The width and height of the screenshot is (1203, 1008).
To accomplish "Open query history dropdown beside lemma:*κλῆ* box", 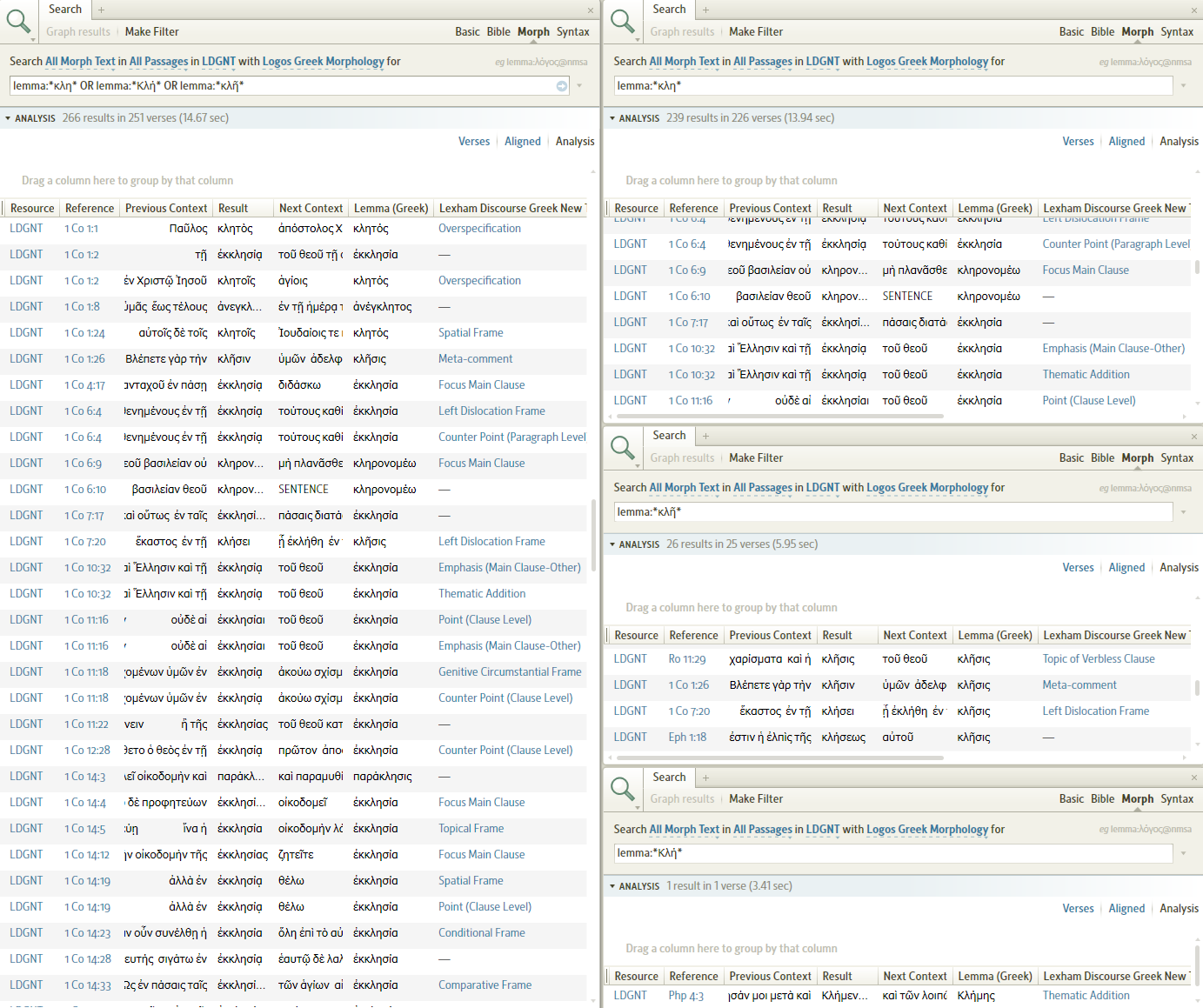I will pyautogui.click(x=1183, y=512).
